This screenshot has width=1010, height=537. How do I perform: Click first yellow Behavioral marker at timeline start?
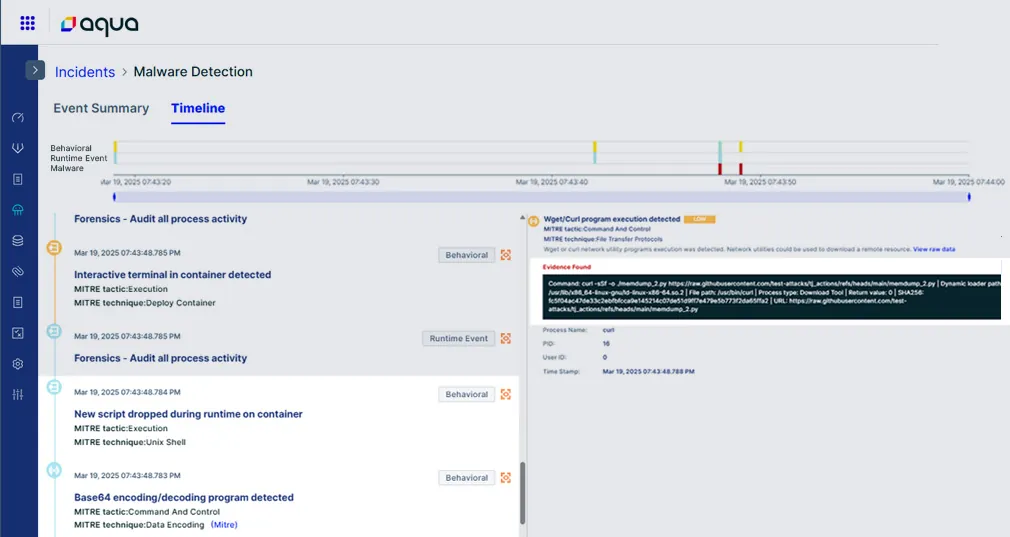115,147
